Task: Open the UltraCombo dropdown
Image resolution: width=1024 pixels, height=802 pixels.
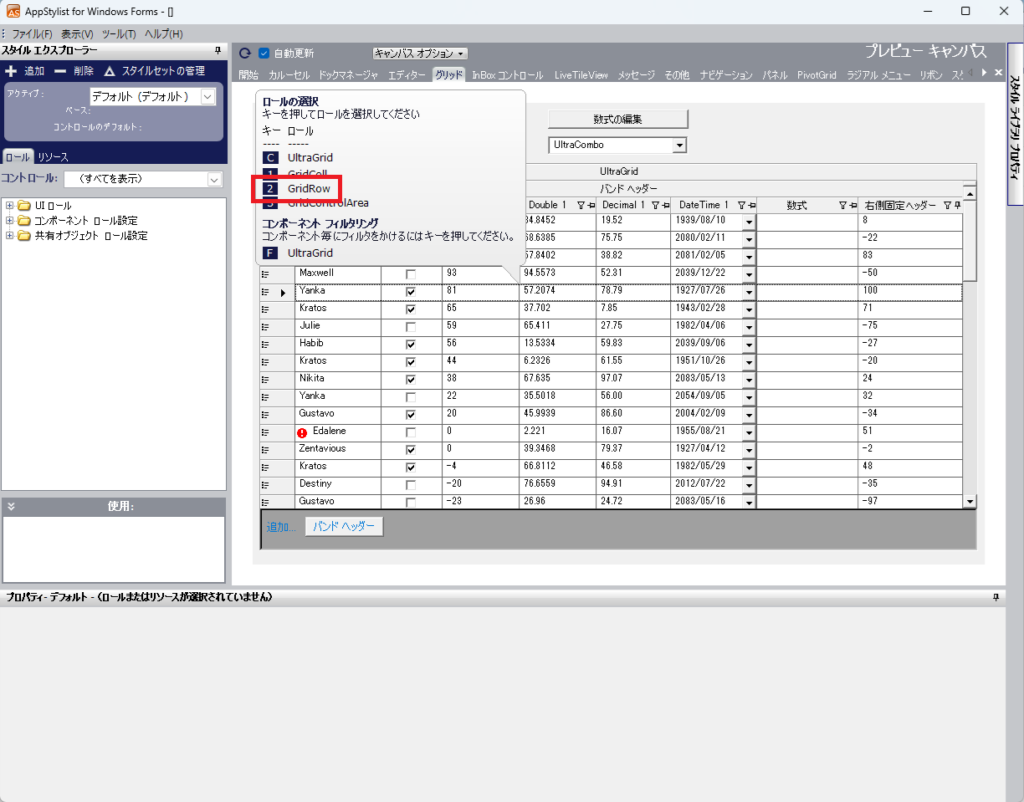Action: pos(680,145)
